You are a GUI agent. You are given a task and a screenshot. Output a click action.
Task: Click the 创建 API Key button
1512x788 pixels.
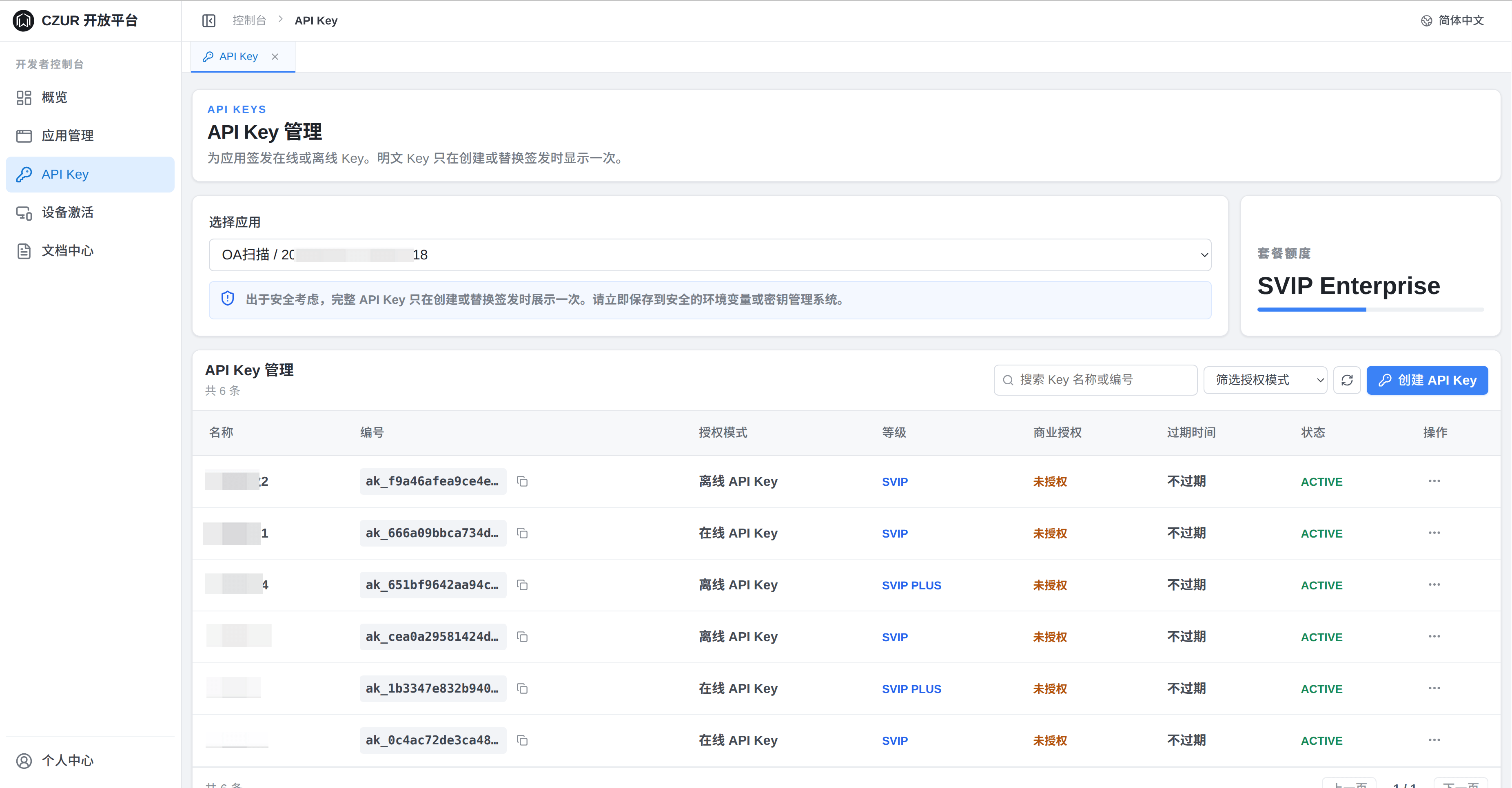pyautogui.click(x=1427, y=380)
